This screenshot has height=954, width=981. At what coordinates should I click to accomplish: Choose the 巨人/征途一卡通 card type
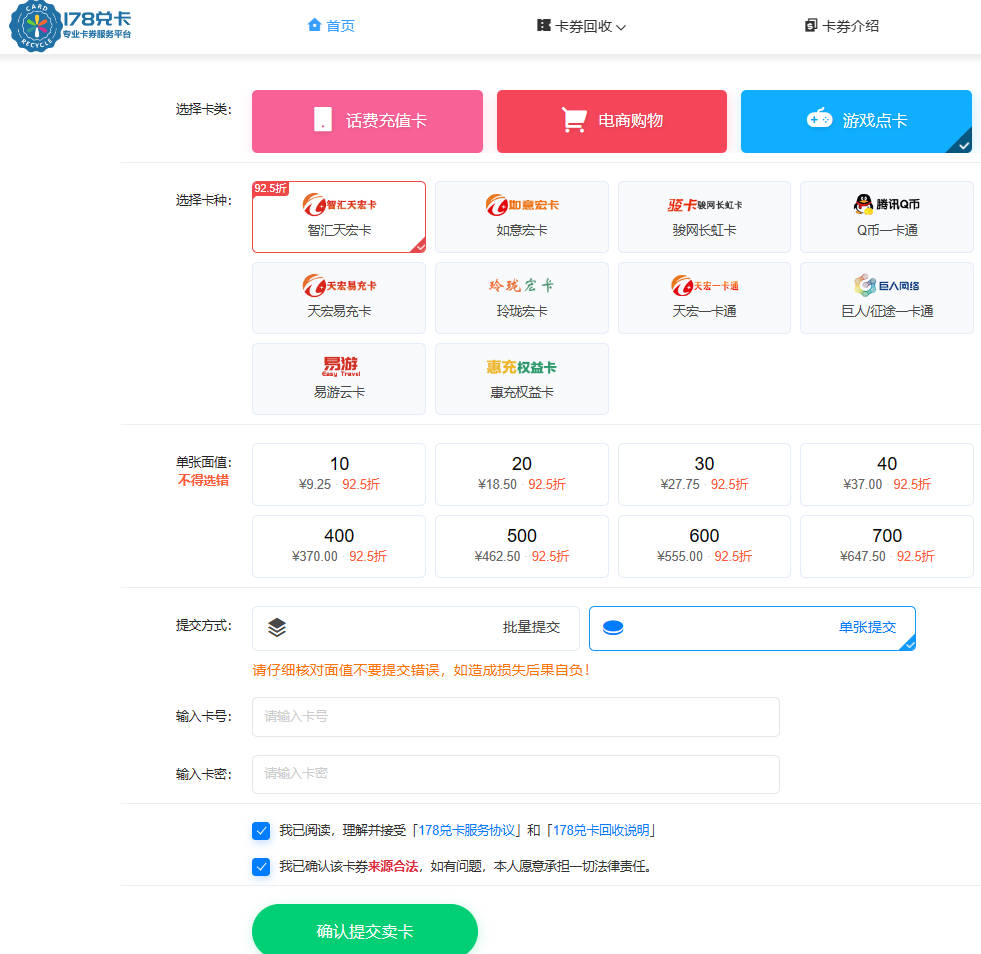887,298
